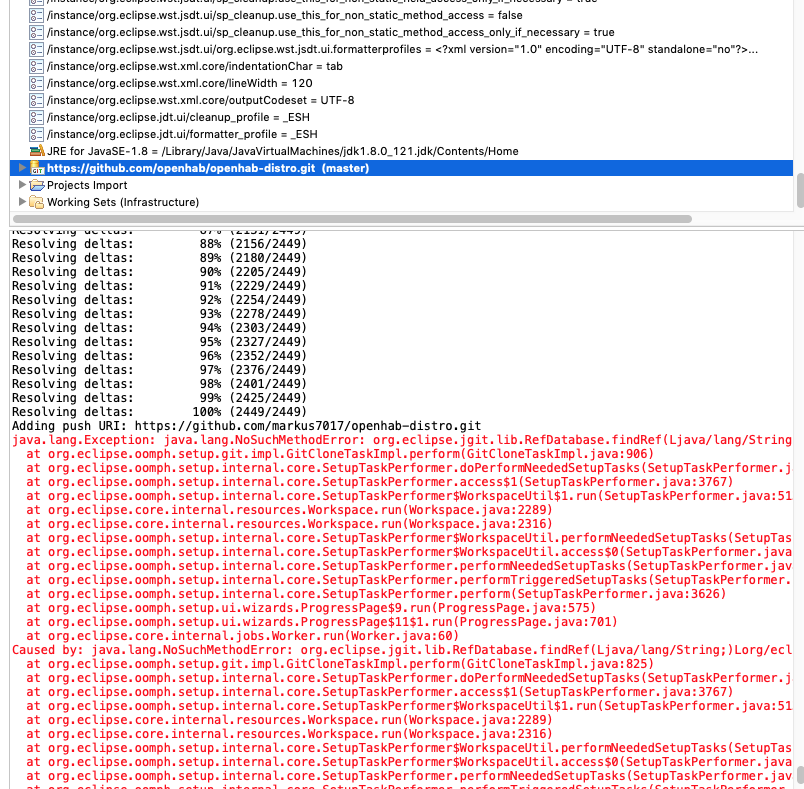Screen dimensions: 804x789
Task: Click the 'Resolving deltas: 100% (2449/2449)' line
Action: point(159,412)
